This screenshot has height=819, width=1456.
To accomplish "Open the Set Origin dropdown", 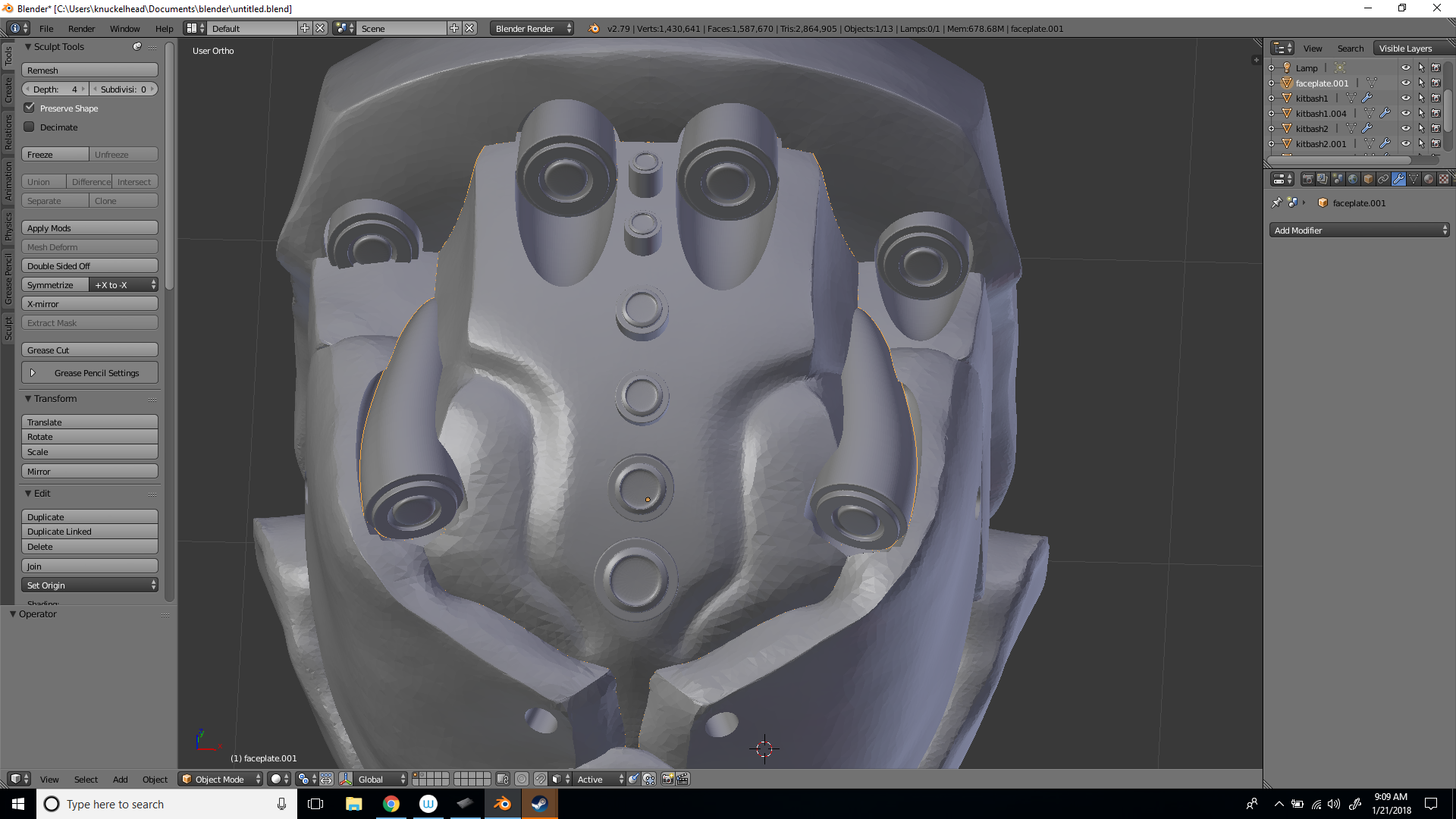I will [89, 585].
